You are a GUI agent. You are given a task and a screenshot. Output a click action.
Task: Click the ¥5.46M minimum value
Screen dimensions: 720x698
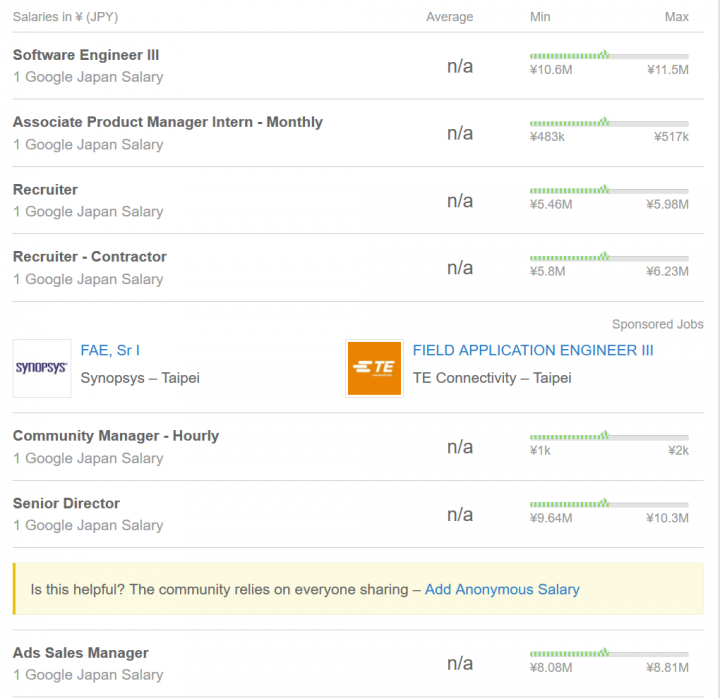pos(551,204)
